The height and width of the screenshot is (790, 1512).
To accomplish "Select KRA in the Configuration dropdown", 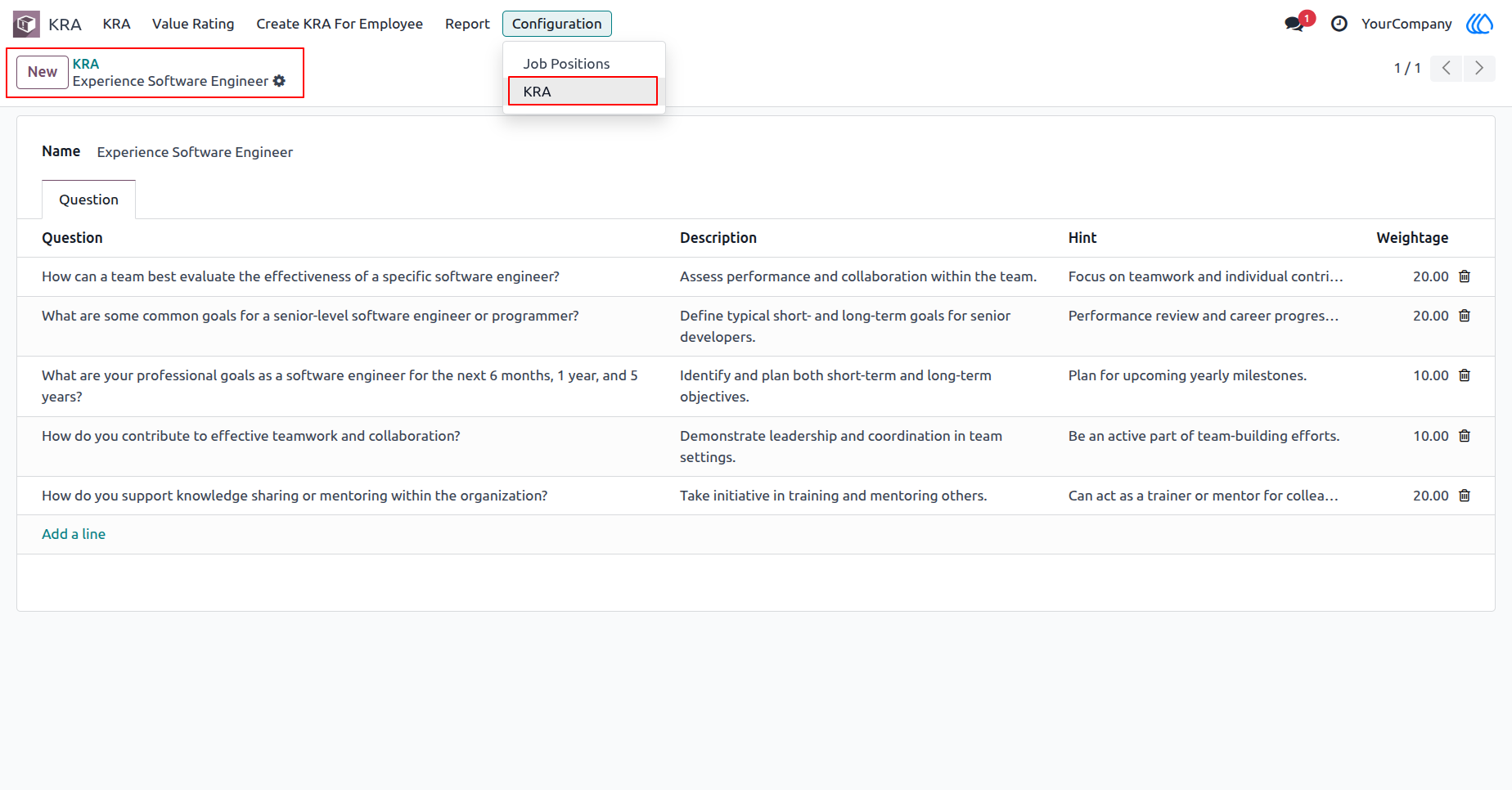I will (583, 91).
